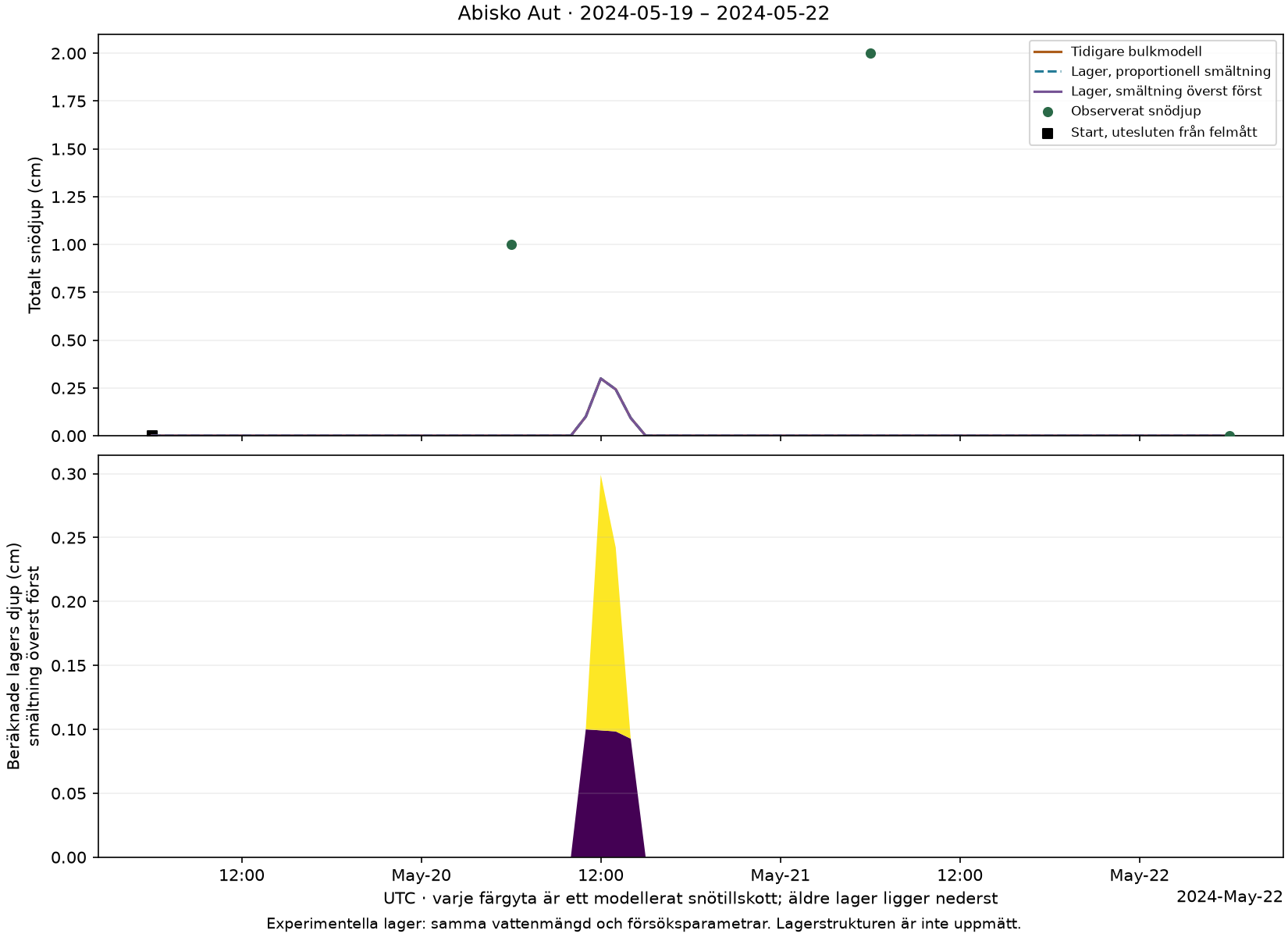1288x937 pixels.
Task: Select the observed snow depth point at 2.00 cm
Action: tap(870, 53)
